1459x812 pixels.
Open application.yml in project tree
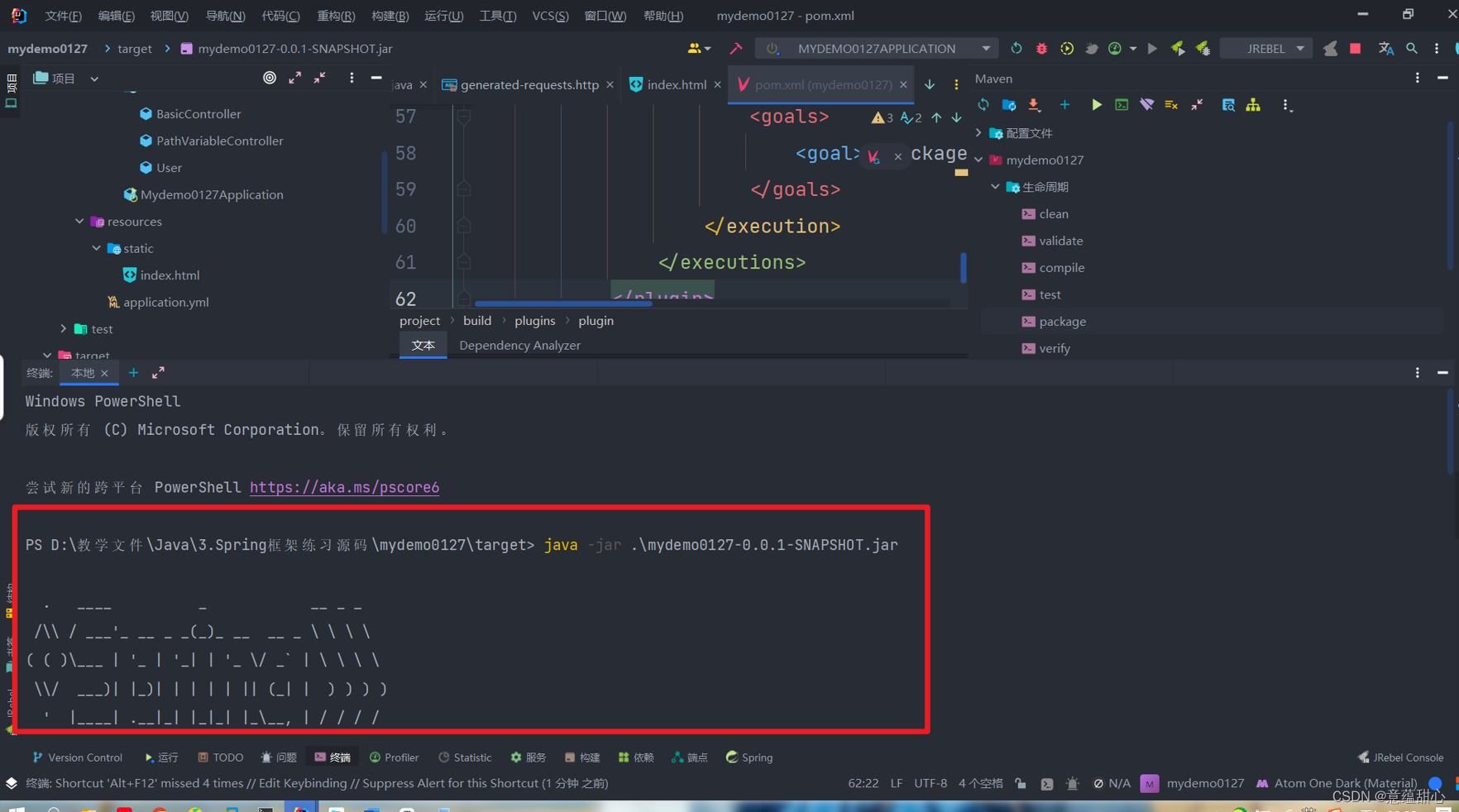pos(165,302)
